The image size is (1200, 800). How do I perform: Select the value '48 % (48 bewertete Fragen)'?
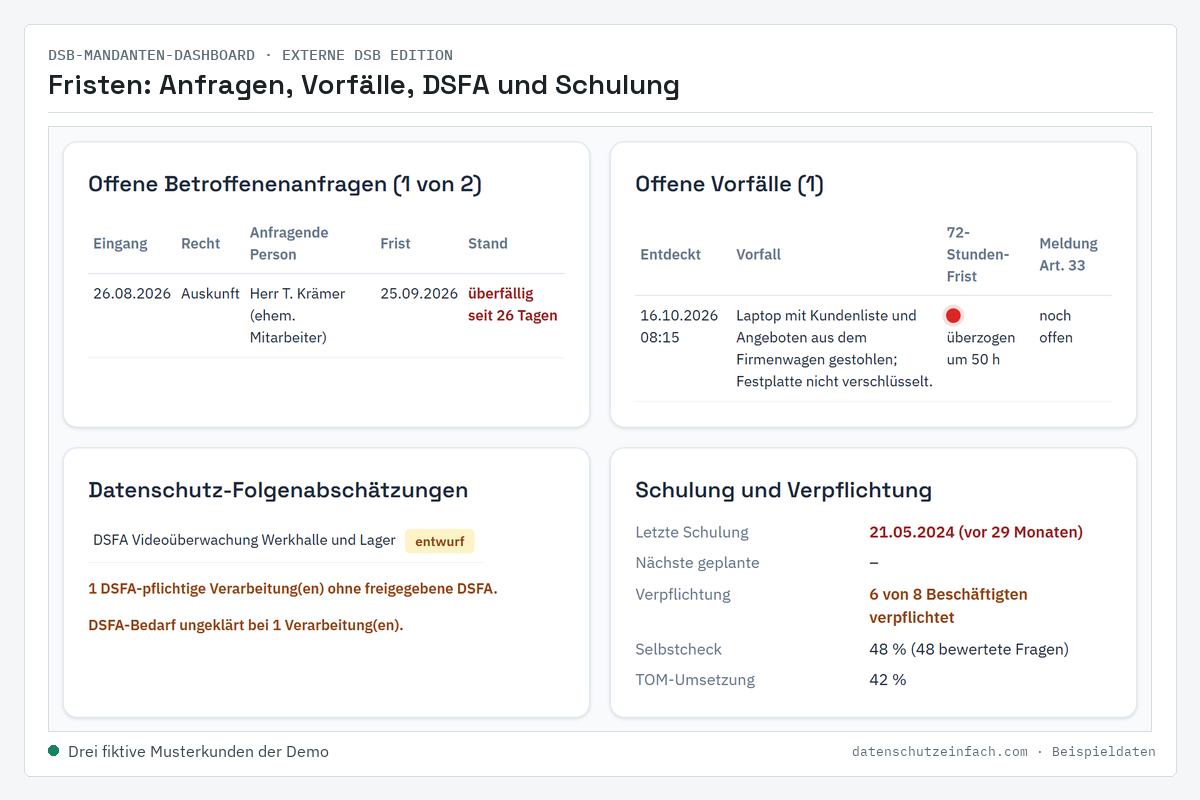tap(969, 649)
